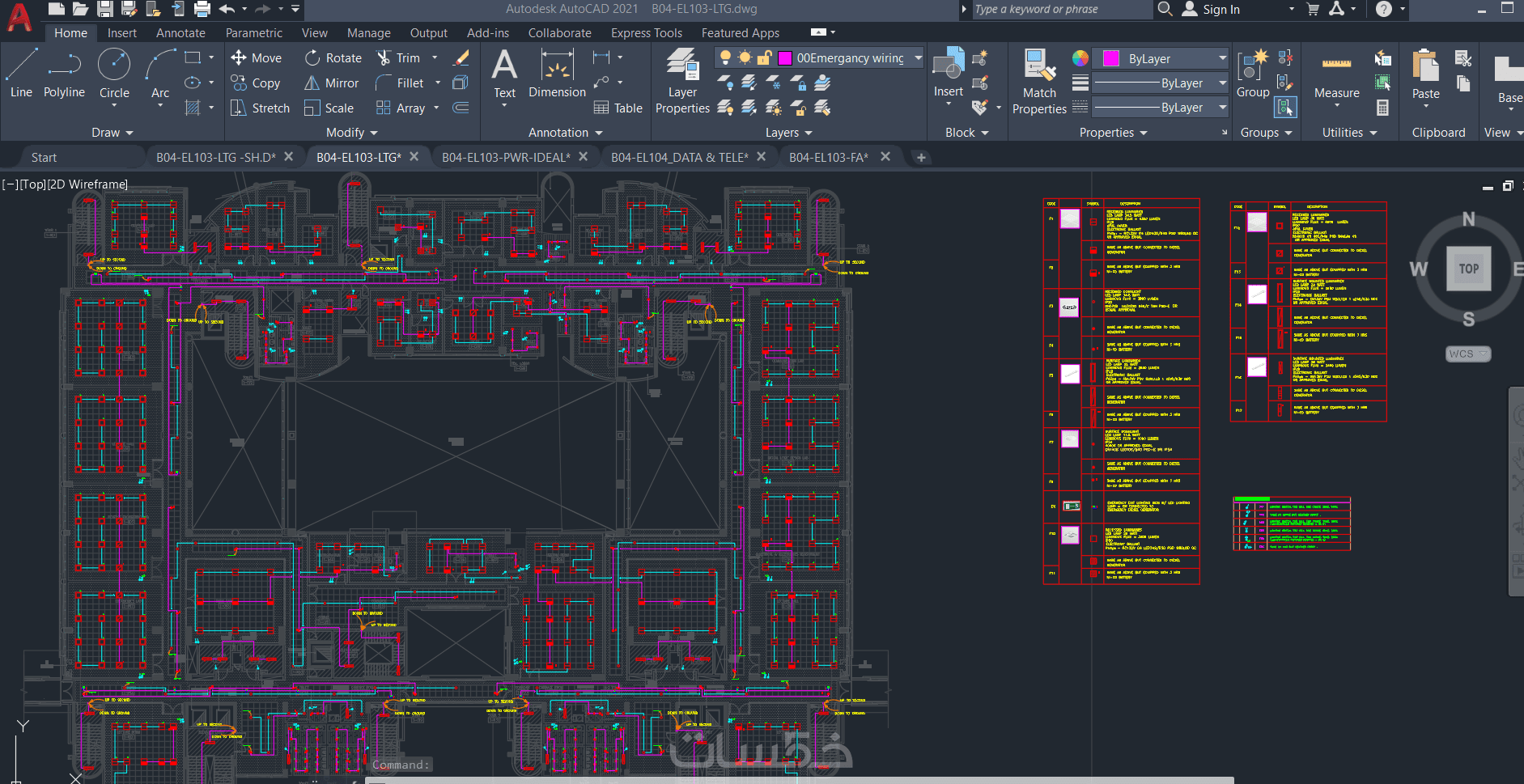Click the Hatch tool icon
The image size is (1524, 784).
[193, 108]
